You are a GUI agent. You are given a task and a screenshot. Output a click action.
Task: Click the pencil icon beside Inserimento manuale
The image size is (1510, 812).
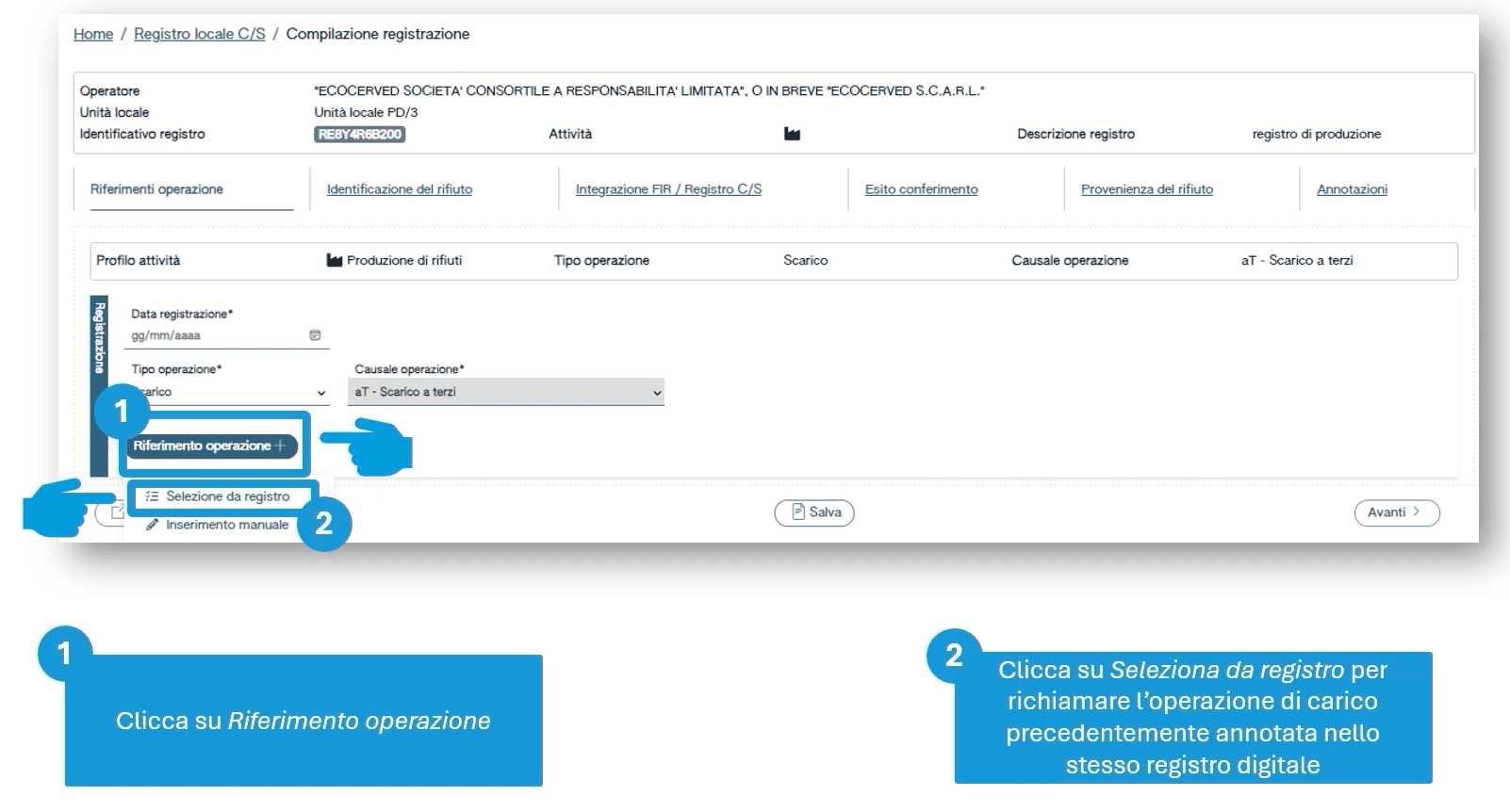[x=152, y=526]
